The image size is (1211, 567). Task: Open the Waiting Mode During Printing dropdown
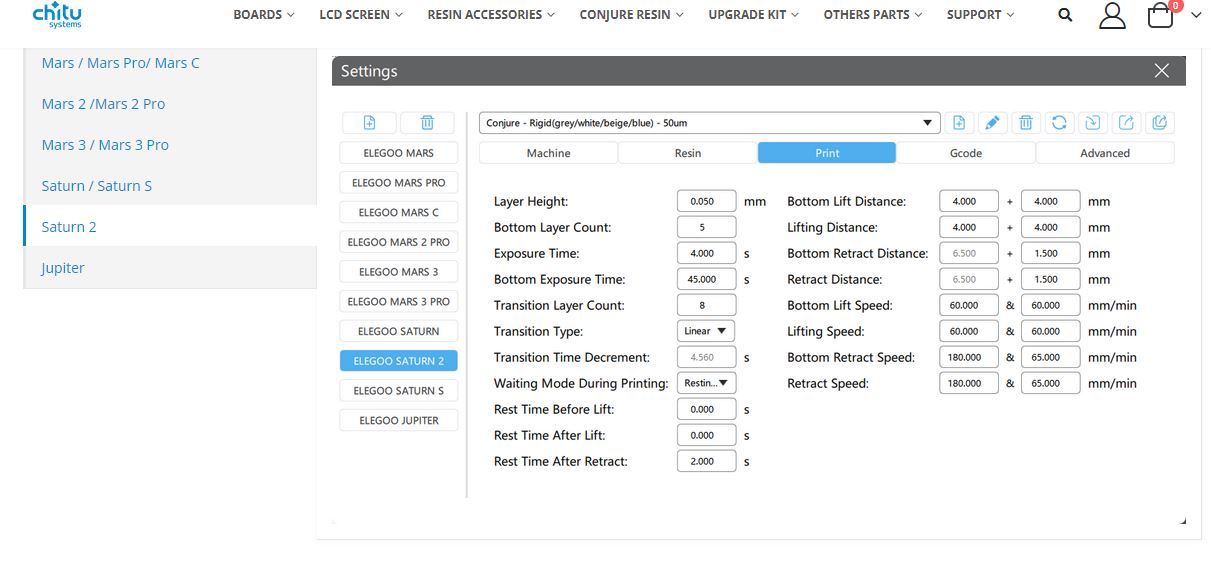click(707, 383)
